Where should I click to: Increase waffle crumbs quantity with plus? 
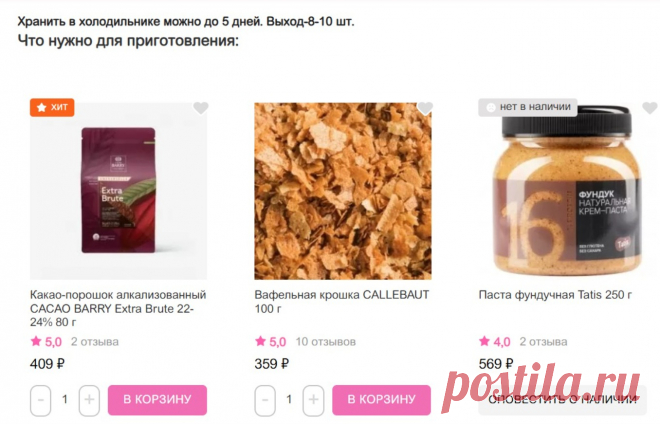[314, 400]
